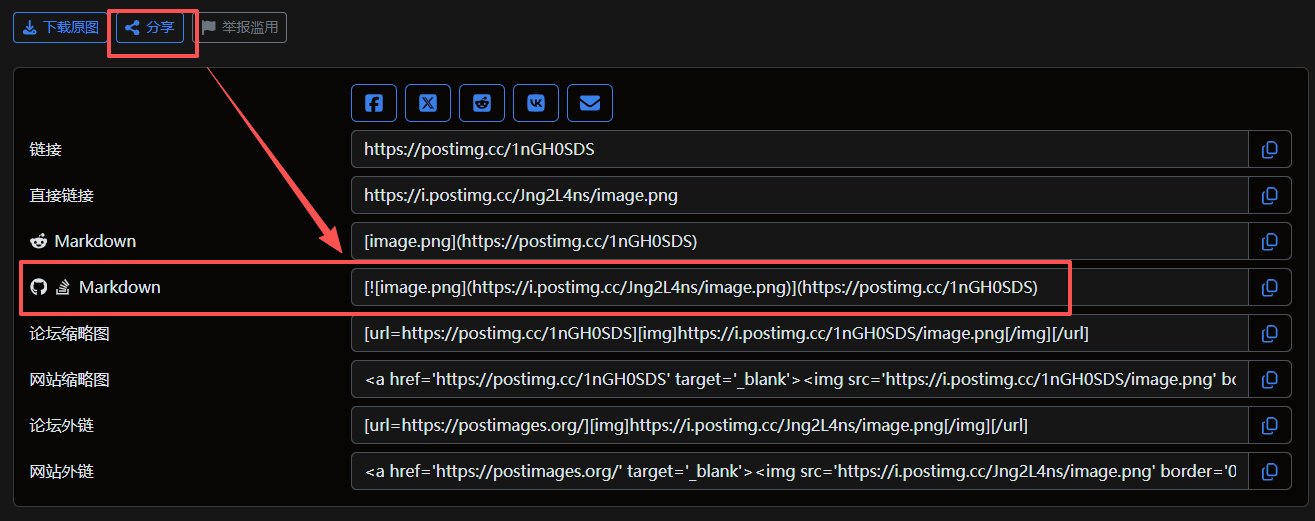Viewport: 1315px width, 521px height.
Task: Click the 直接链接 row label
Action: pos(62,196)
